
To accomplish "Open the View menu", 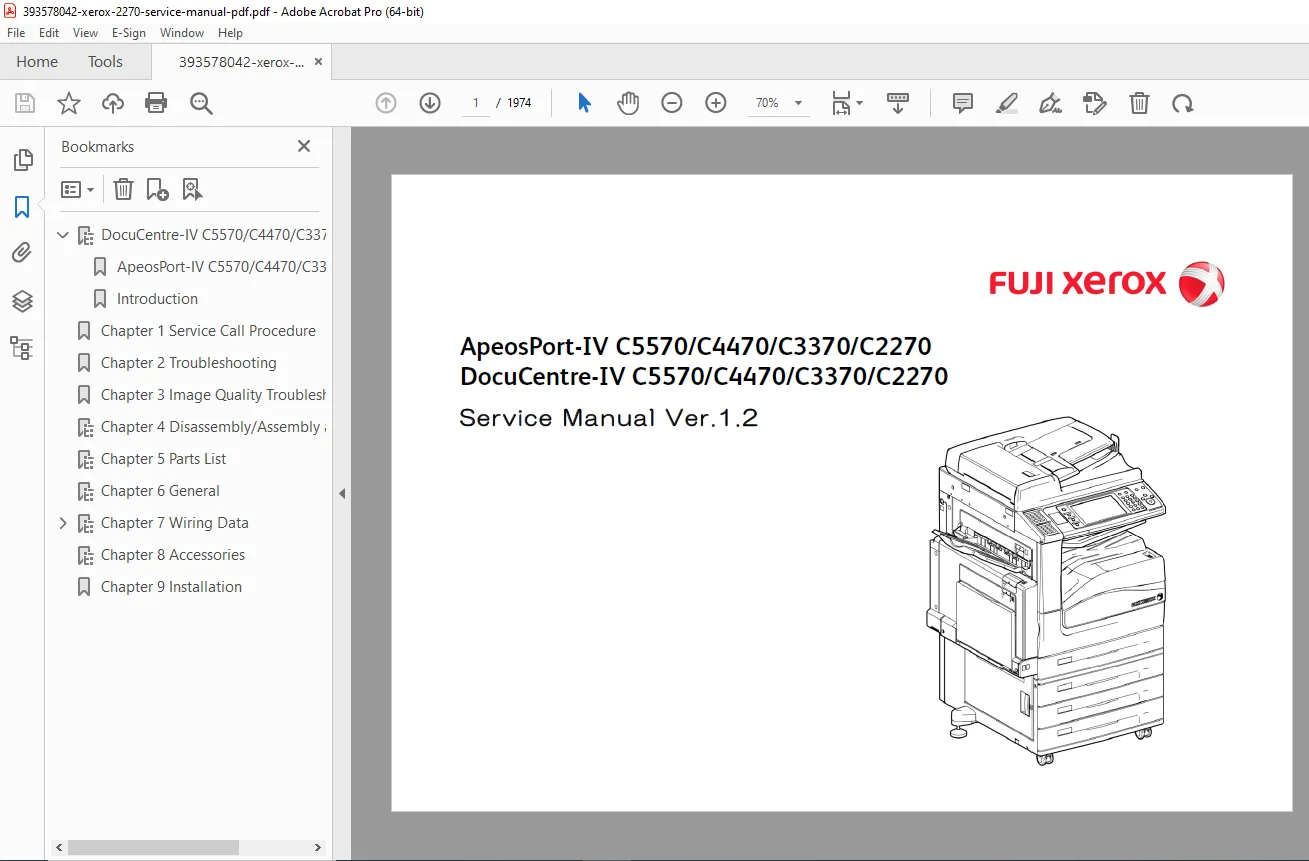I will (86, 33).
